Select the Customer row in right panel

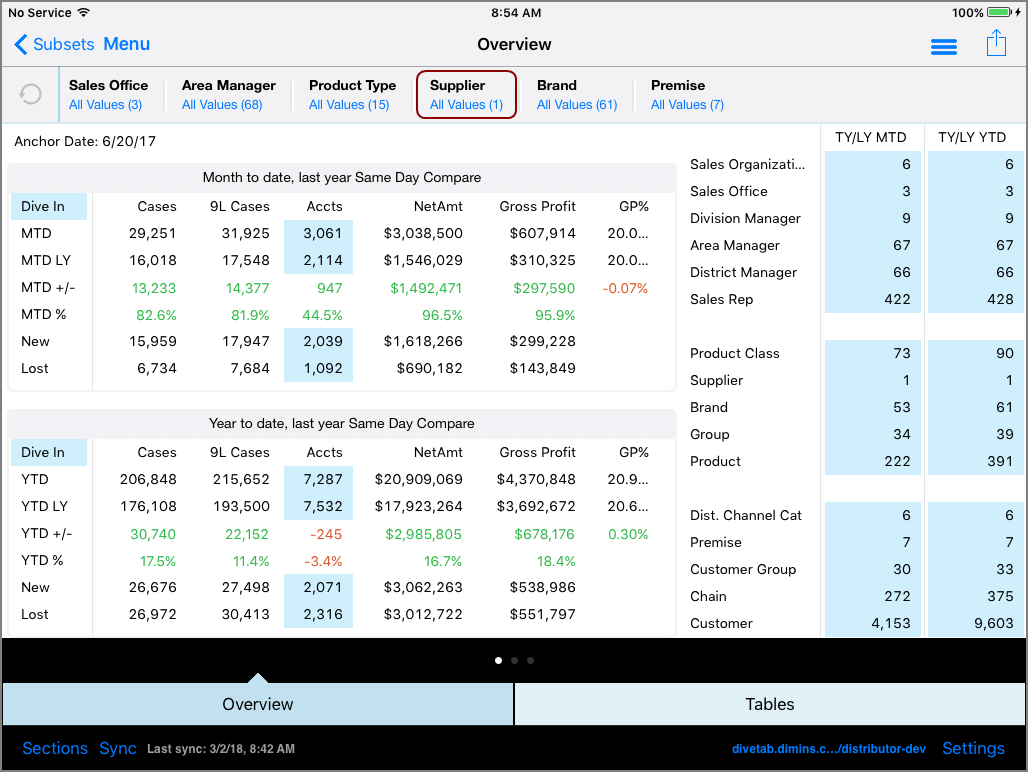click(721, 623)
